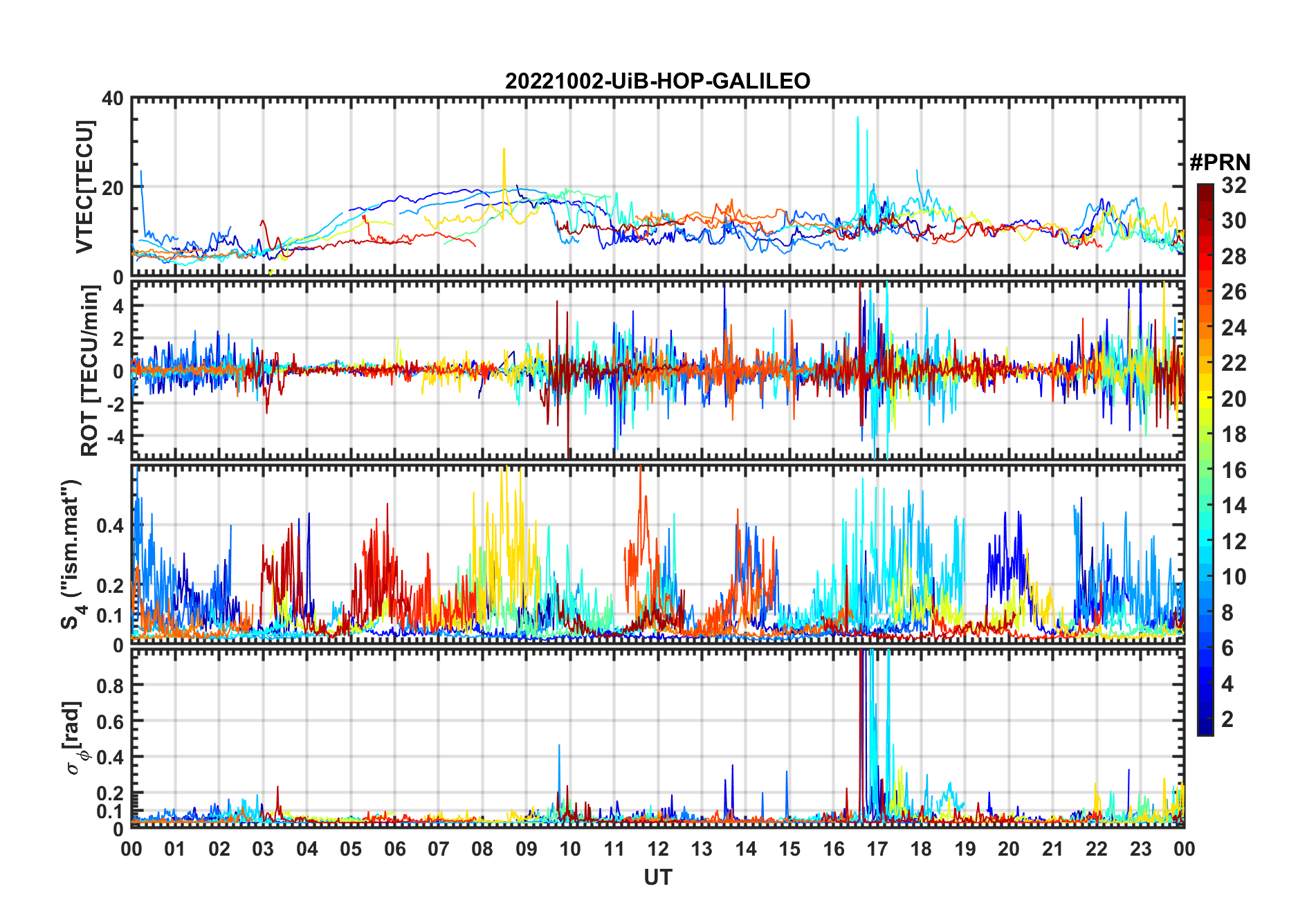
Task: Click UT axis hour label 11
Action: [x=614, y=849]
